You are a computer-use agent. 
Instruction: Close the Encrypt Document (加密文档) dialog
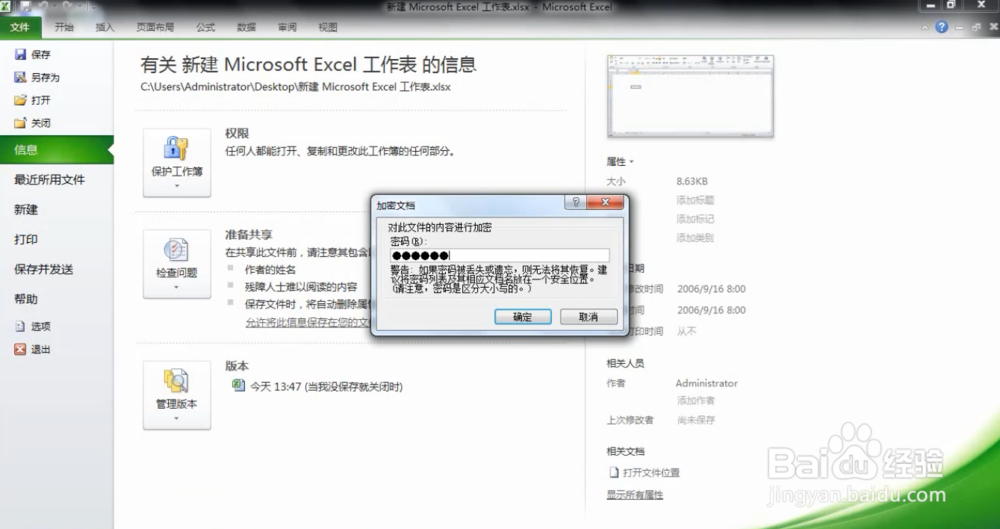point(605,202)
